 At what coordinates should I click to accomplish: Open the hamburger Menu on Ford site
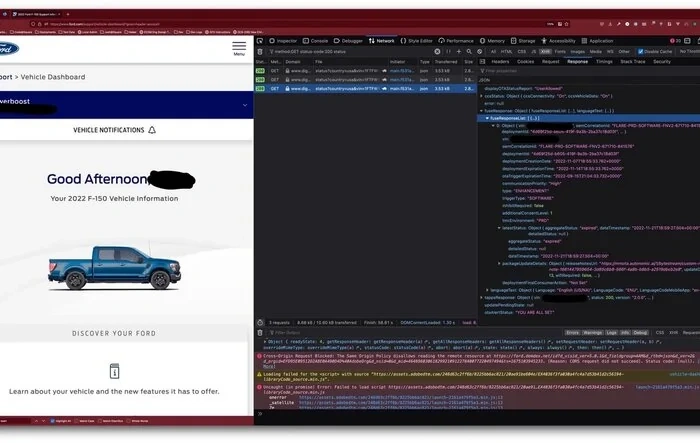[239, 48]
